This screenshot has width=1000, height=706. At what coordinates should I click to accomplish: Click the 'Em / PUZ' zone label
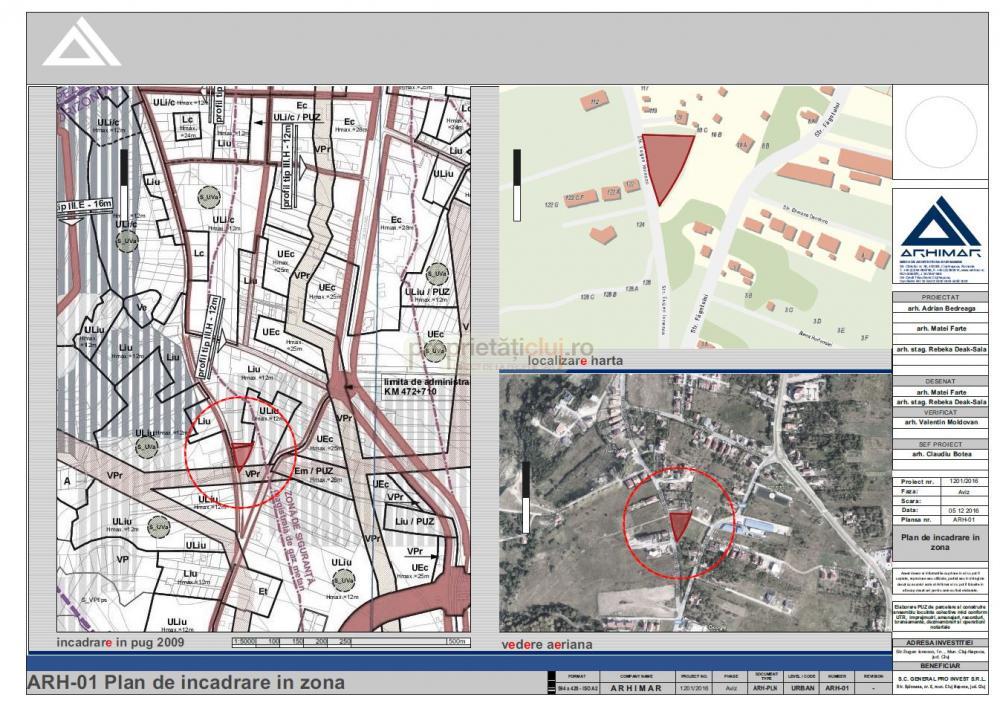[x=313, y=471]
